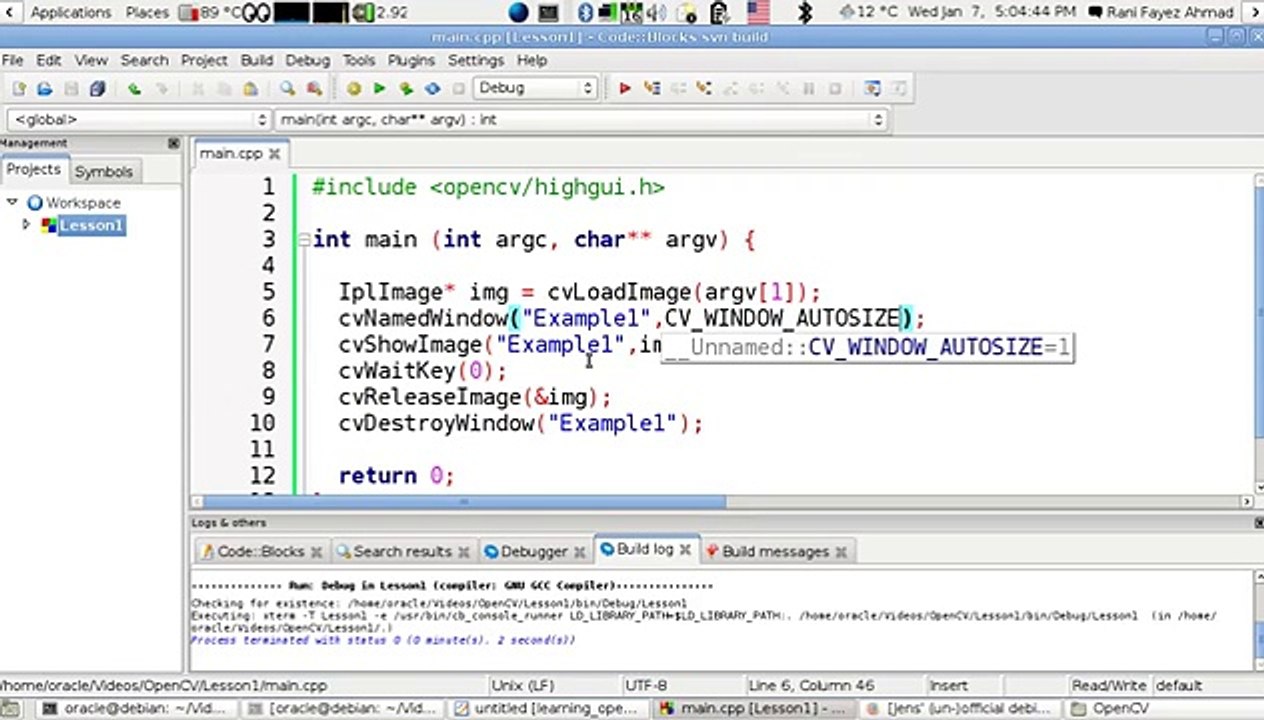This screenshot has height=720, width=1264.
Task: Open the Applications menu in top panel
Action: tap(70, 12)
